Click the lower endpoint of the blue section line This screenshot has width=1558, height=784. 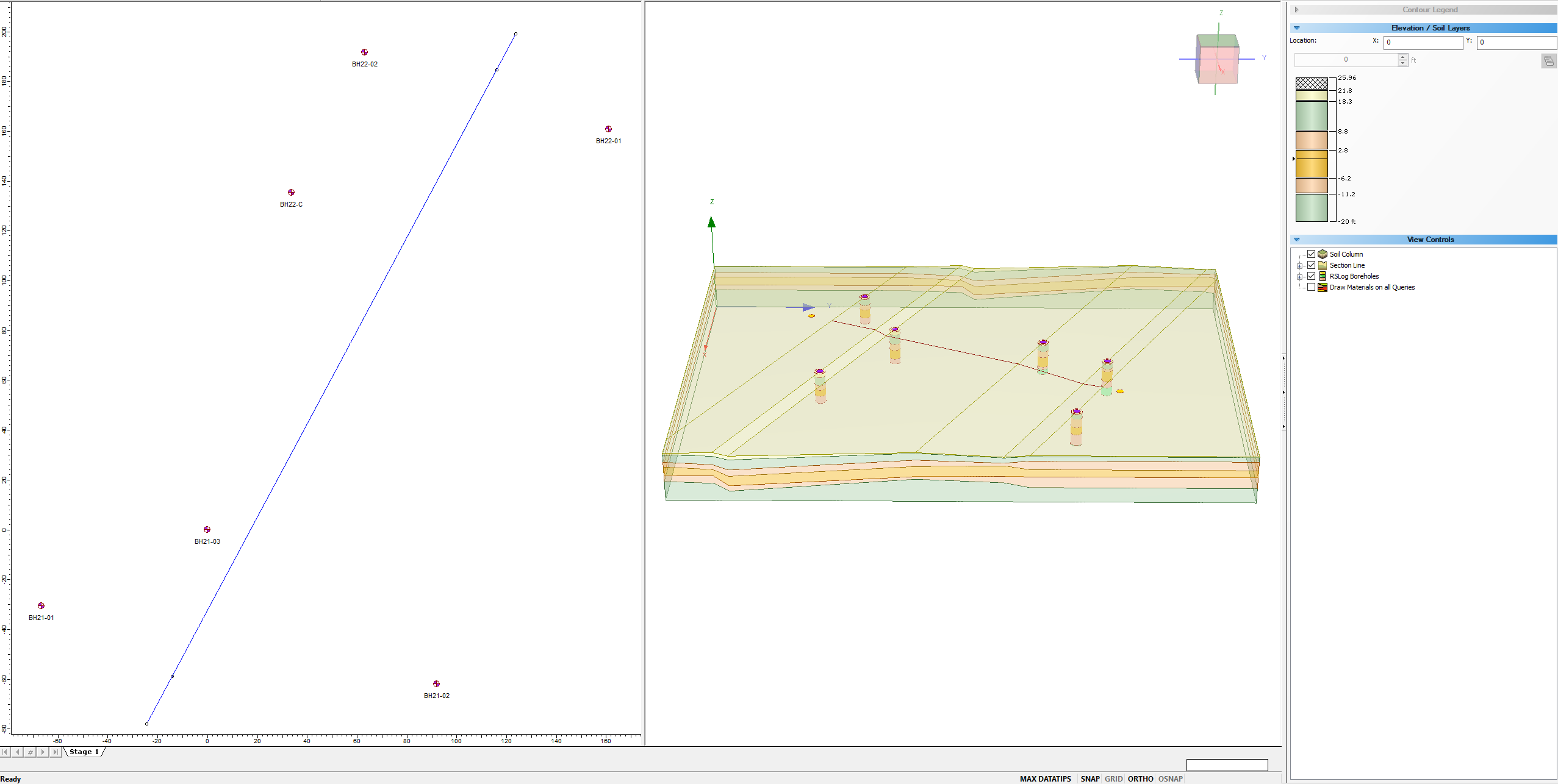coord(146,724)
